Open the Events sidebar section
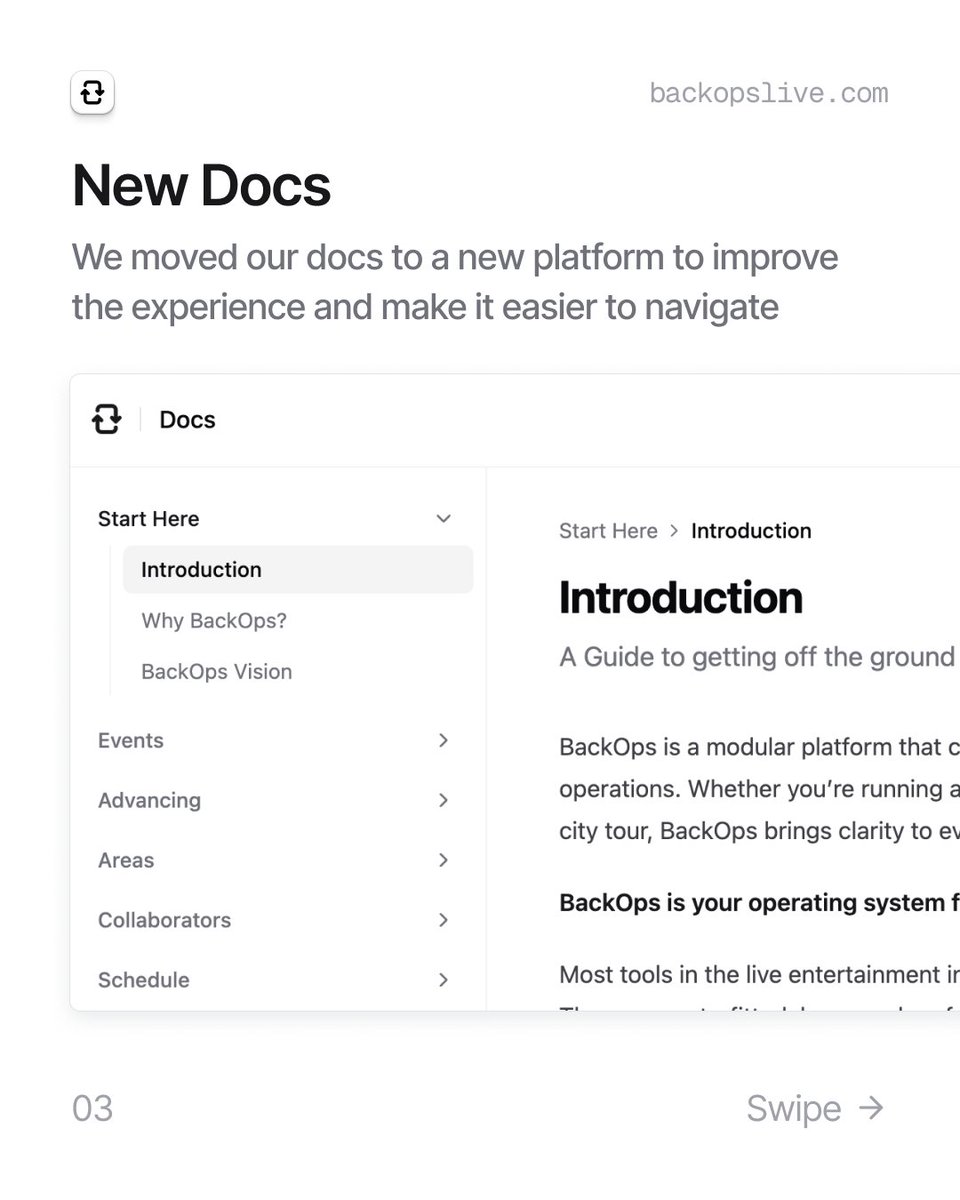This screenshot has height=1200, width=960. tap(131, 741)
